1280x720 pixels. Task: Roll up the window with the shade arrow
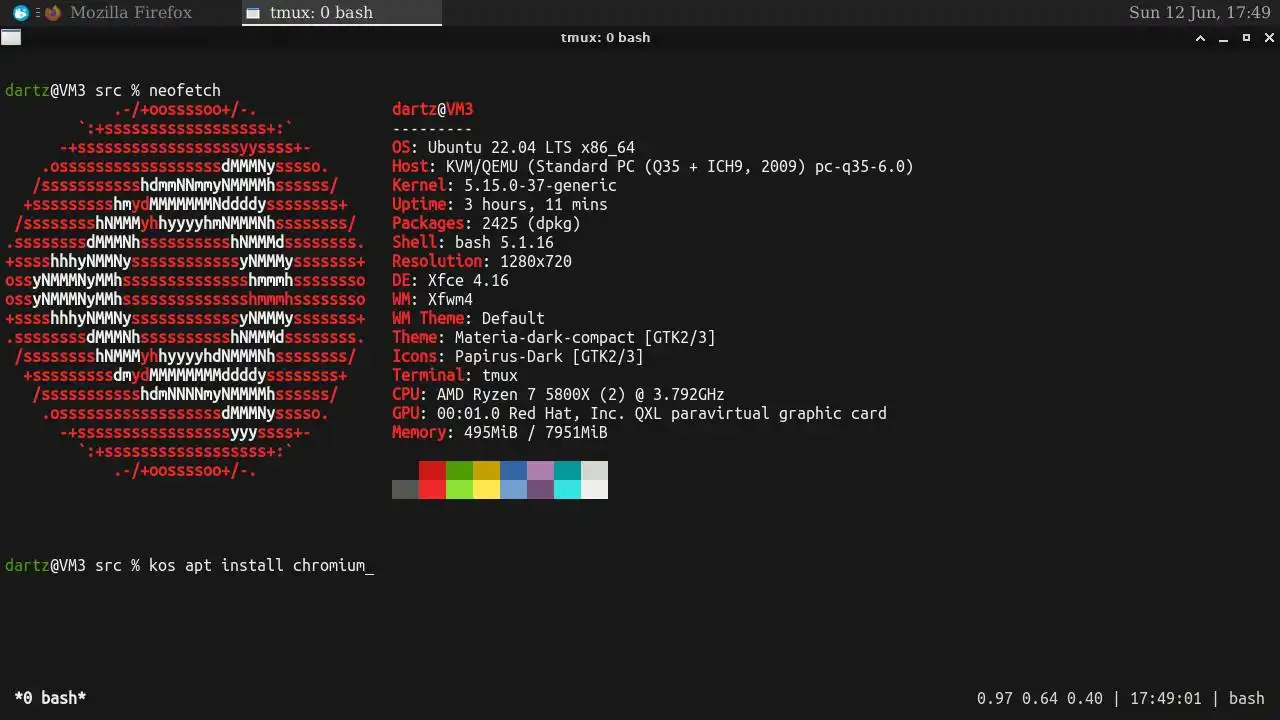pyautogui.click(x=1201, y=38)
